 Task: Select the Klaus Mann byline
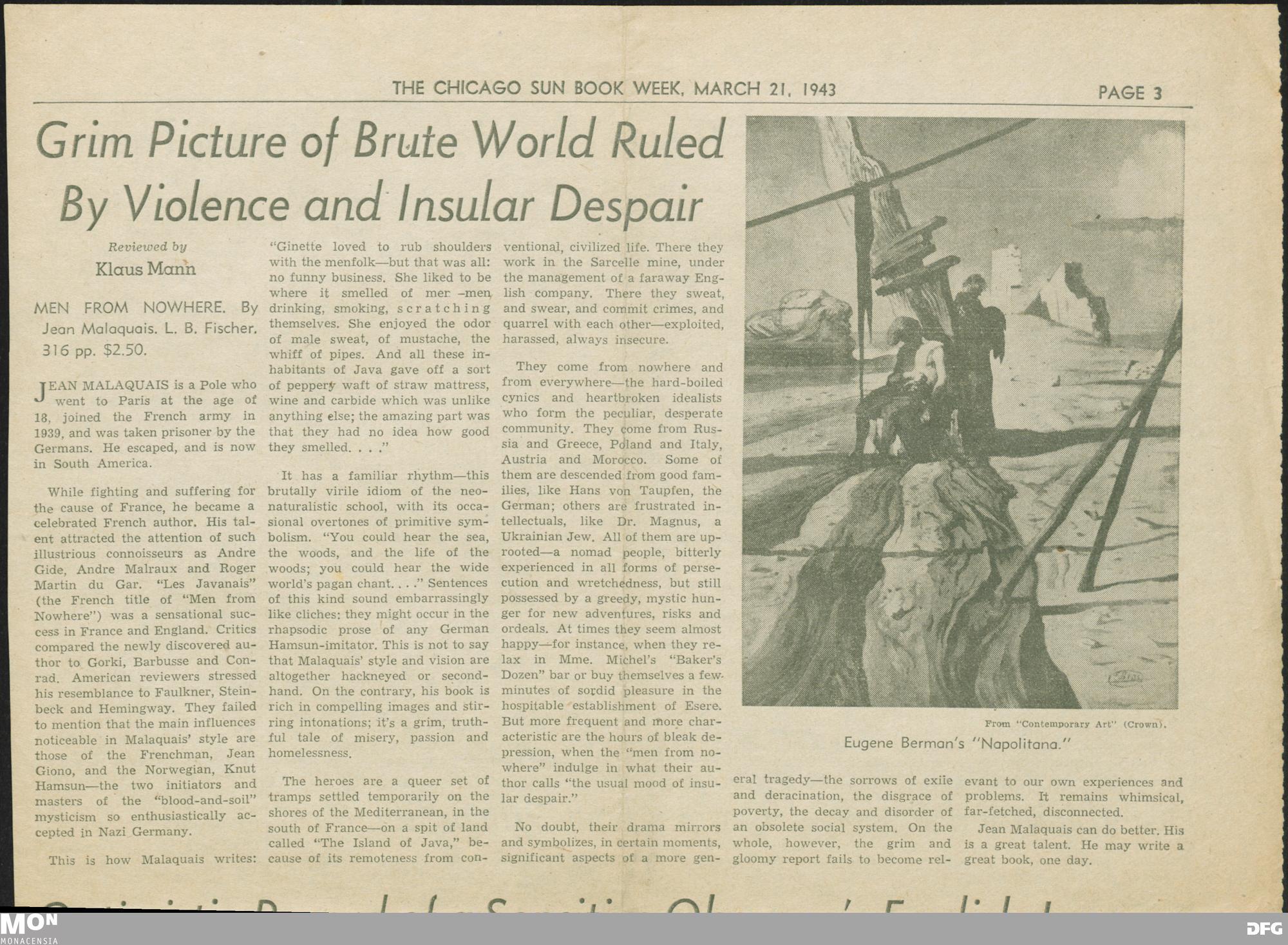146,269
